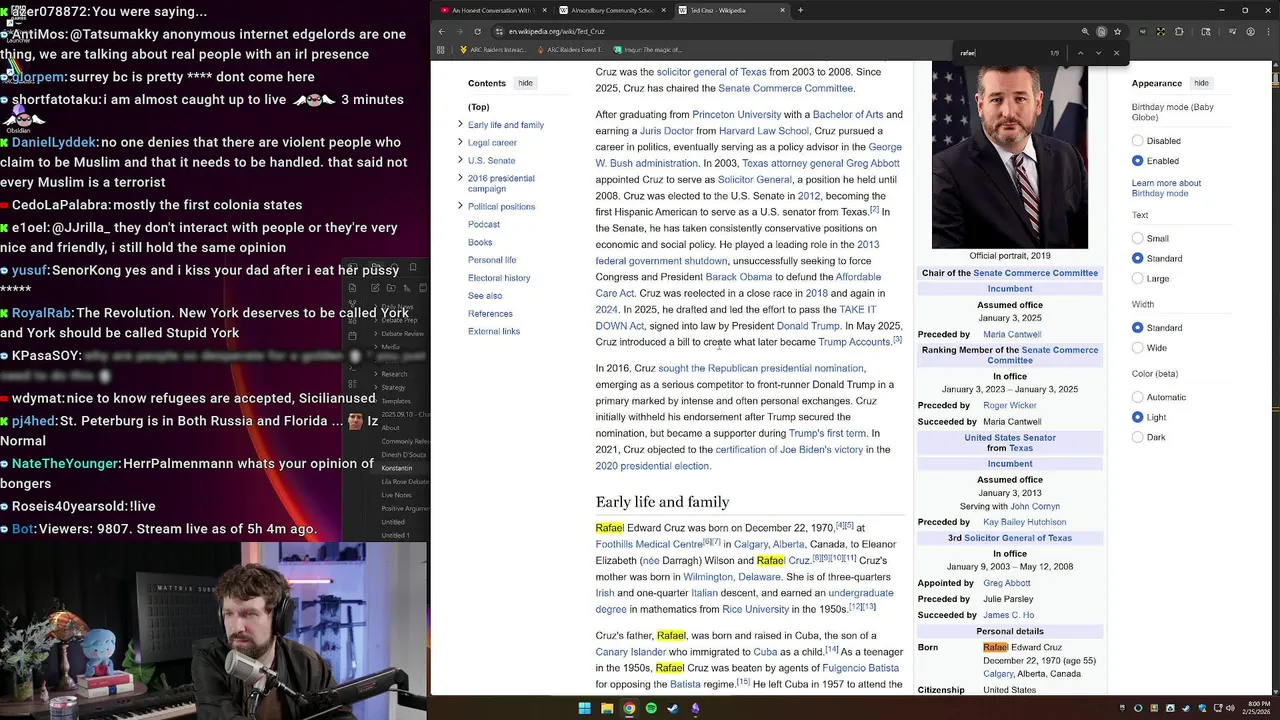The image size is (1280, 720).
Task: Choose Light color mode
Action: 1137,417
